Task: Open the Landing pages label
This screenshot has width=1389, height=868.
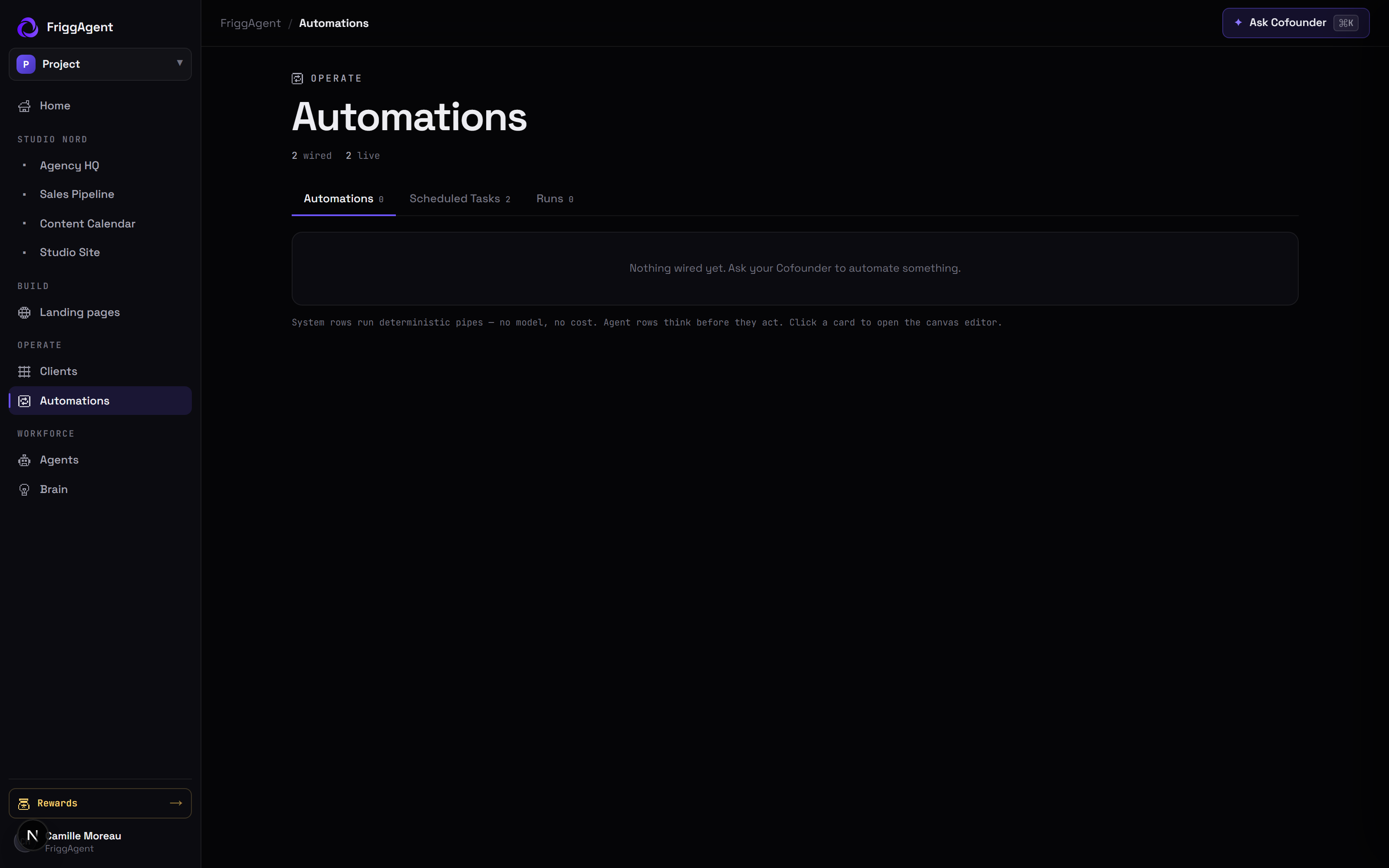Action: [x=80, y=313]
